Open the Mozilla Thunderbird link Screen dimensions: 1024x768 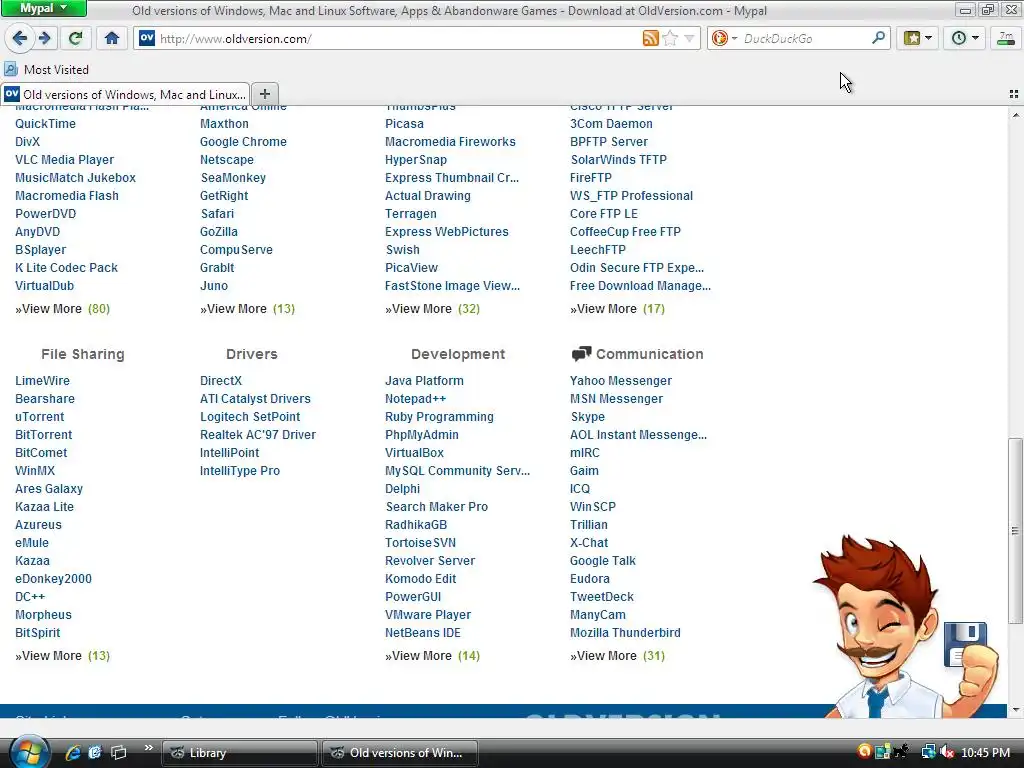click(625, 633)
